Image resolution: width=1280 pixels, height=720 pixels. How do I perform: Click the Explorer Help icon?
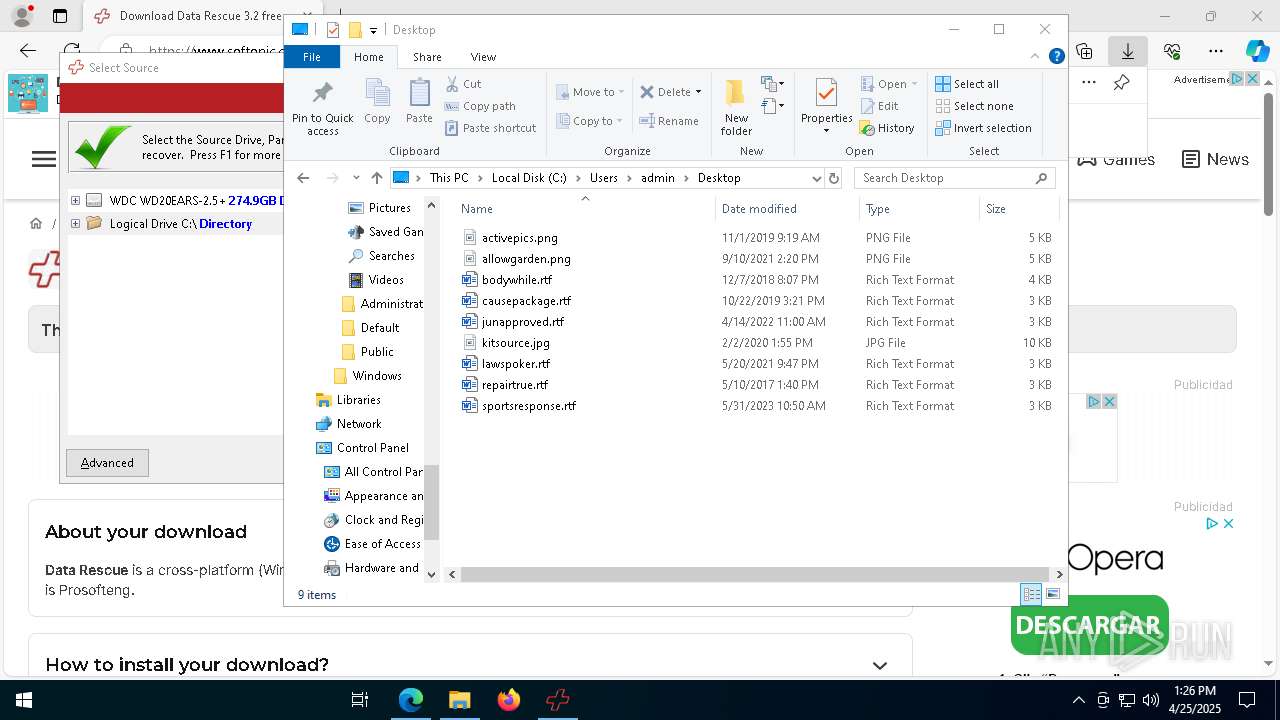[1056, 57]
